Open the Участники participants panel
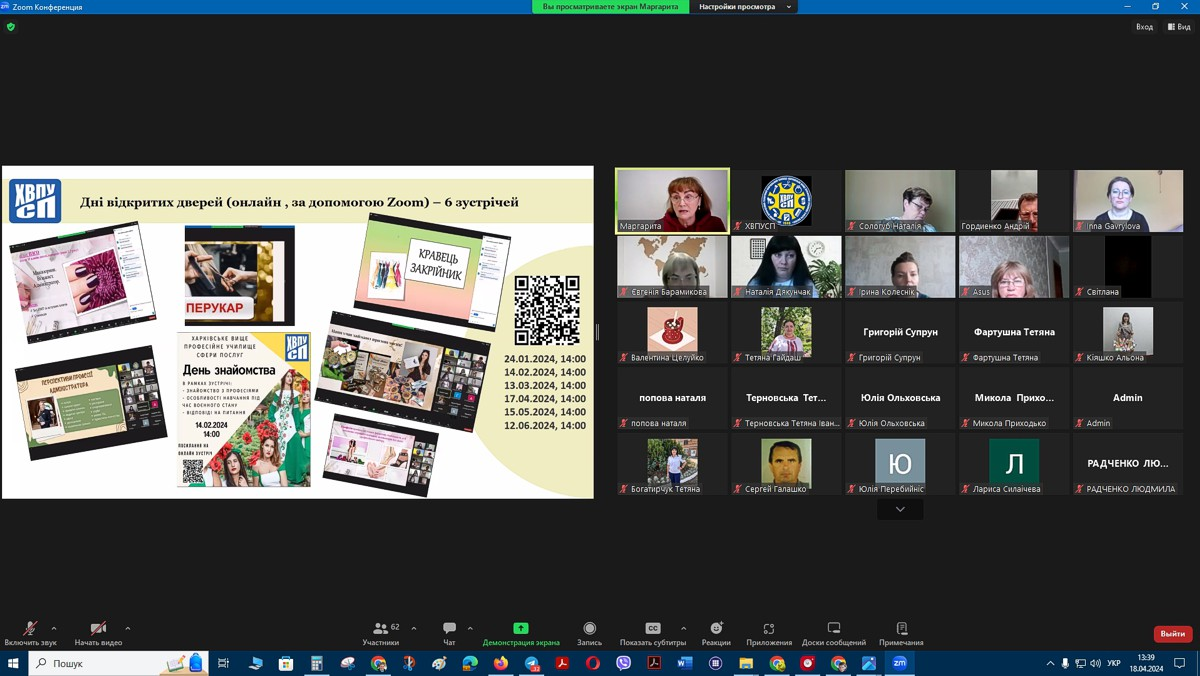Viewport: 1200px width, 676px height. 381,634
